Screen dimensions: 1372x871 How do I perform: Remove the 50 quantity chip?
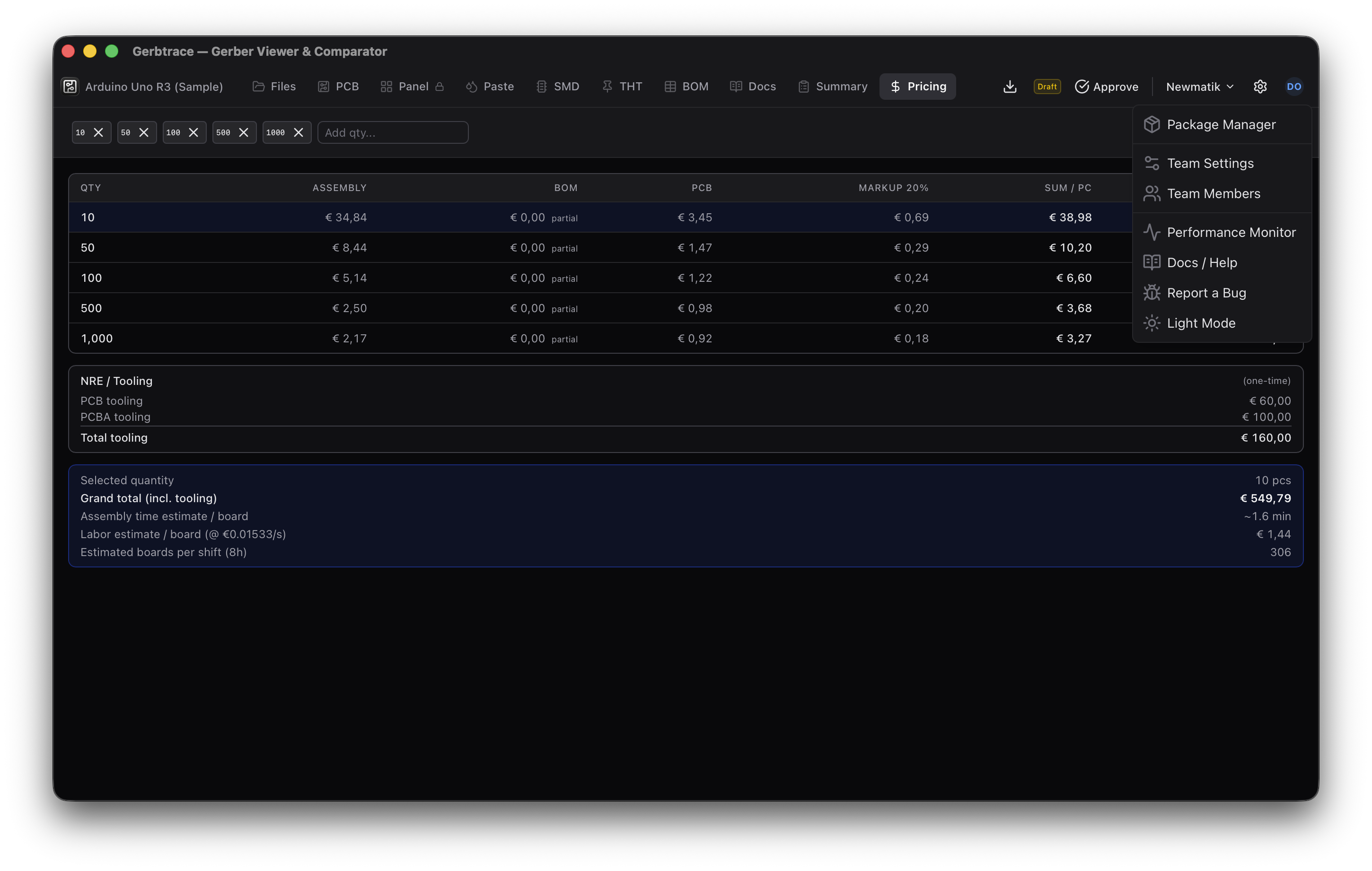(x=143, y=132)
